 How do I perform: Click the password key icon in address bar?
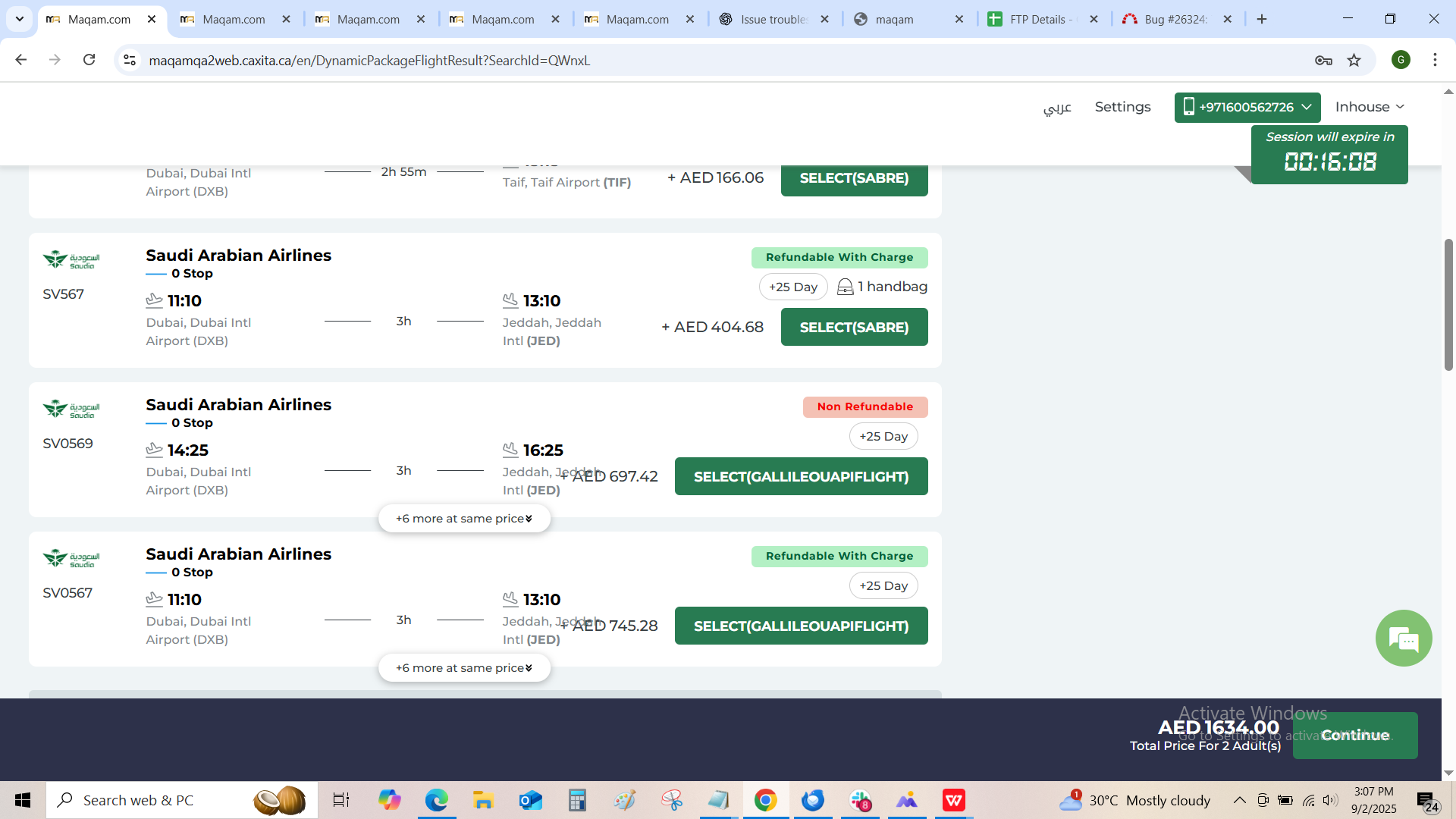point(1323,61)
